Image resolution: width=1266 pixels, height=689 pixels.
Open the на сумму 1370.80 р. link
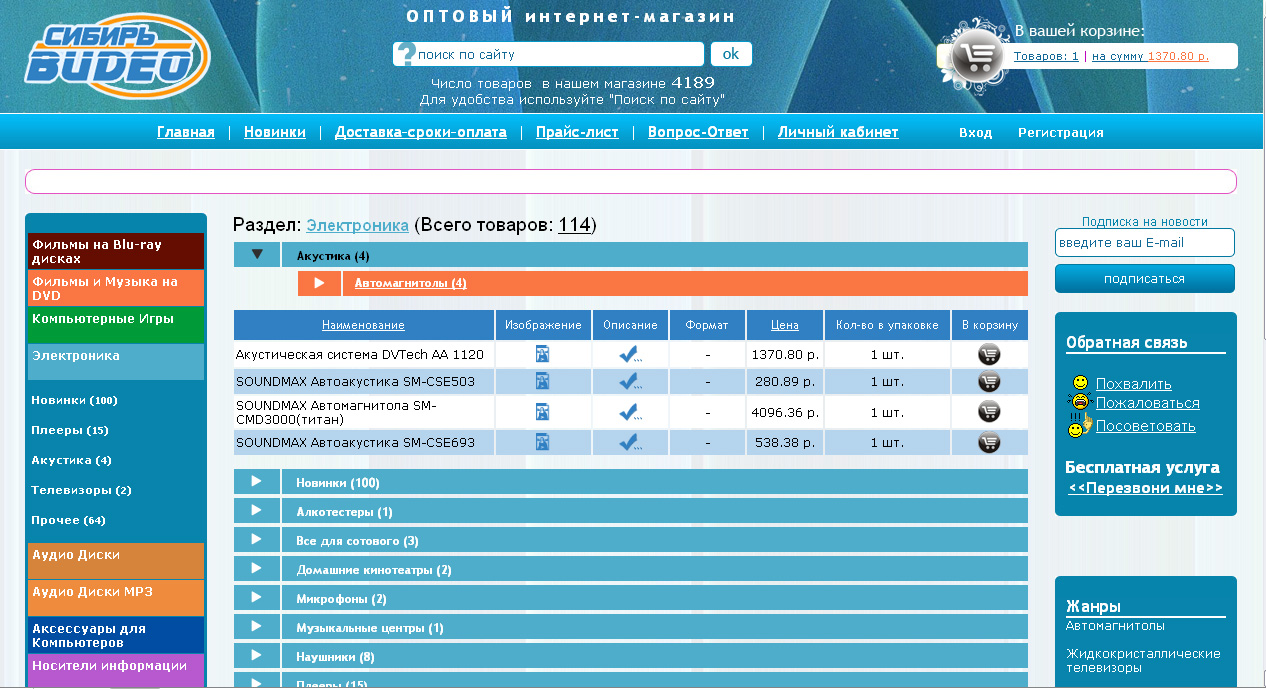1150,56
